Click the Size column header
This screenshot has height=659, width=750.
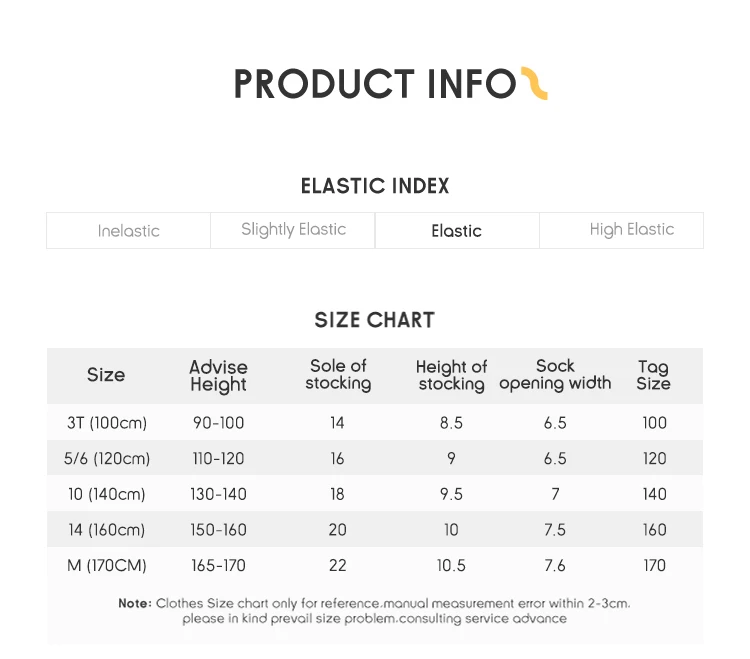106,375
